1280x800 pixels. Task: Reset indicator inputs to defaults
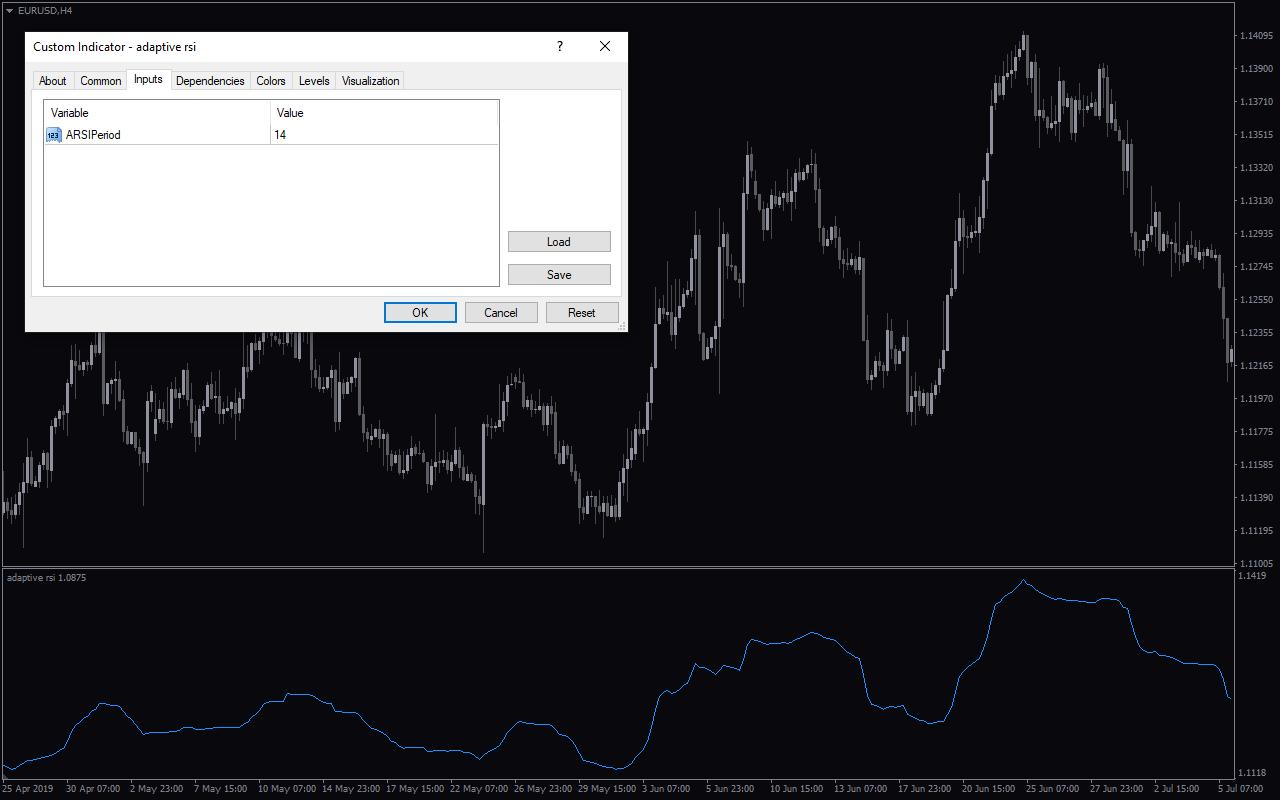(582, 313)
